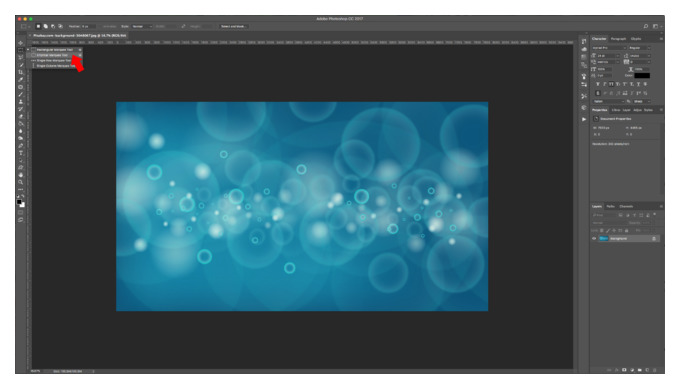Click the foreground color swatch in toolbar
This screenshot has height=389, width=680.
click(x=19, y=202)
